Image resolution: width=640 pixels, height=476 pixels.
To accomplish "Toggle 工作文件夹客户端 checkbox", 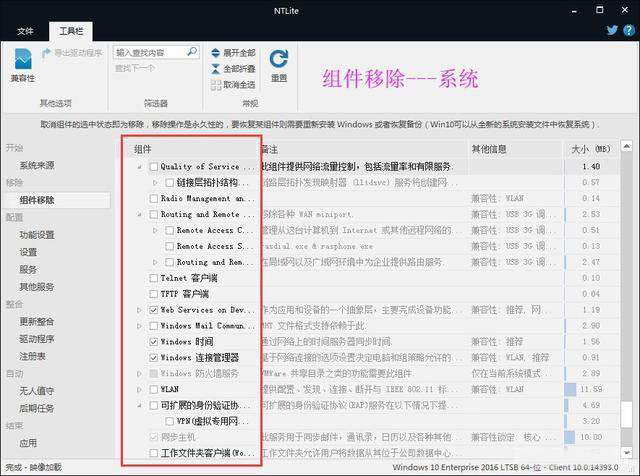I will pyautogui.click(x=153, y=453).
